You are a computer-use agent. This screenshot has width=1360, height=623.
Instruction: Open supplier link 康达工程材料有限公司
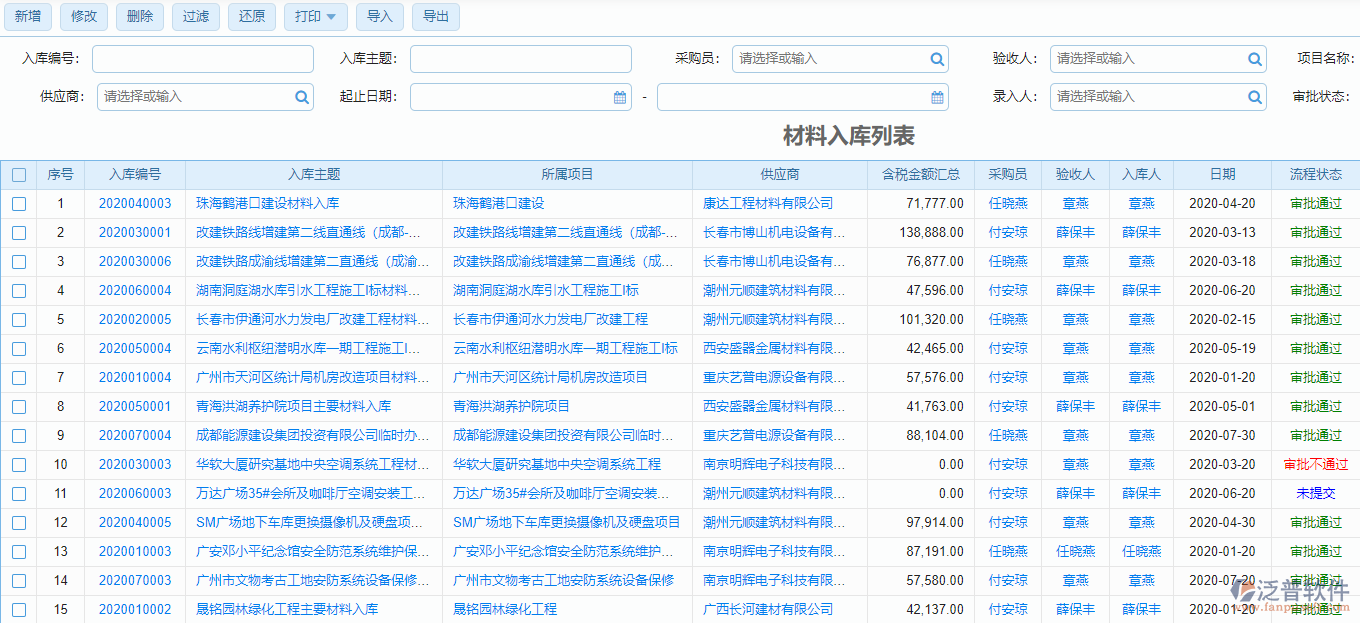pos(768,204)
